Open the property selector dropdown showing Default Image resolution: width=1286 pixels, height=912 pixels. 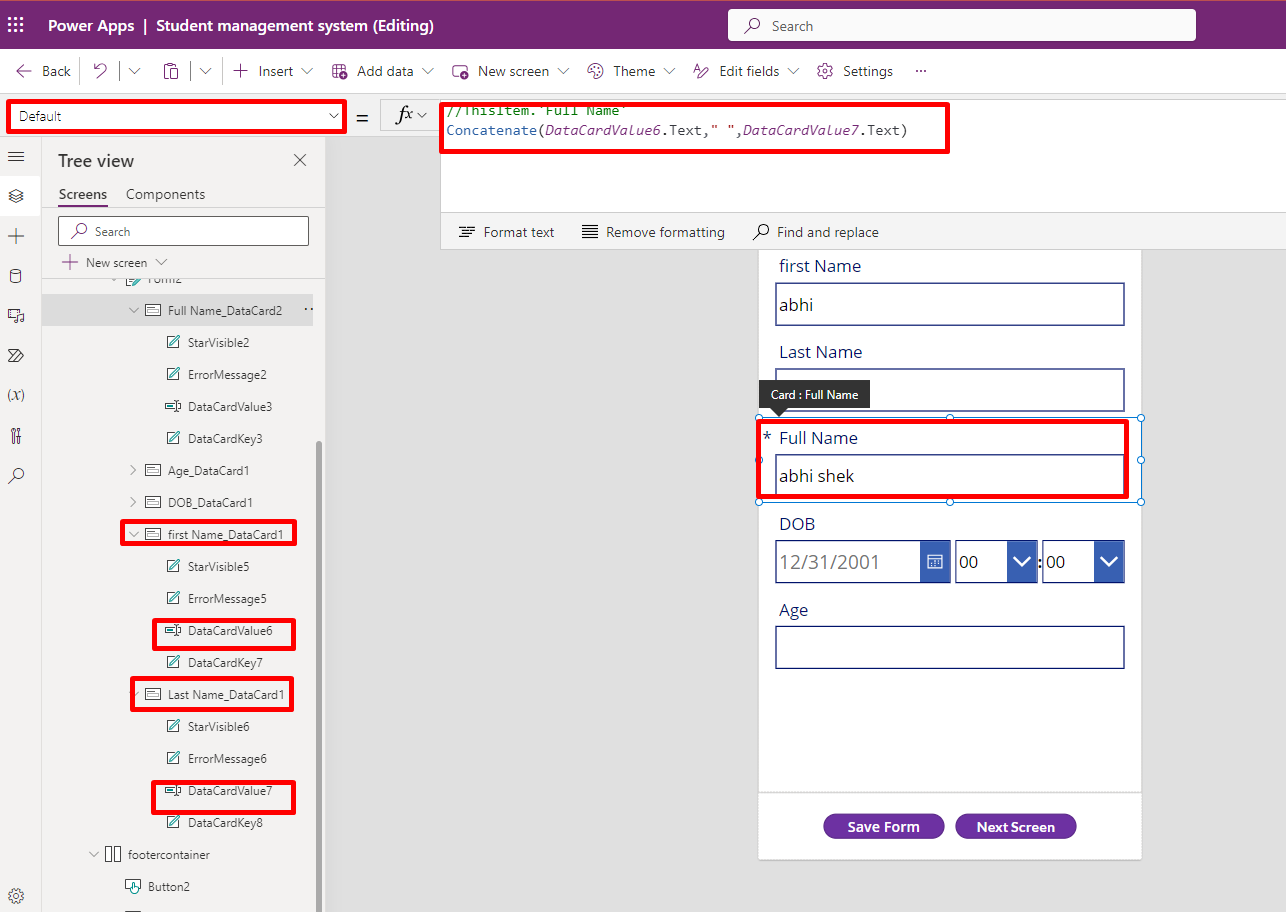176,116
